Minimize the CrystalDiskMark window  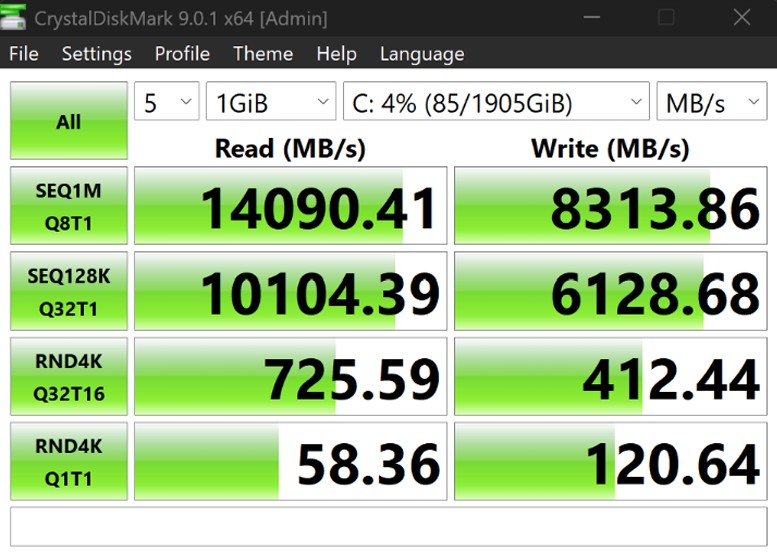591,17
